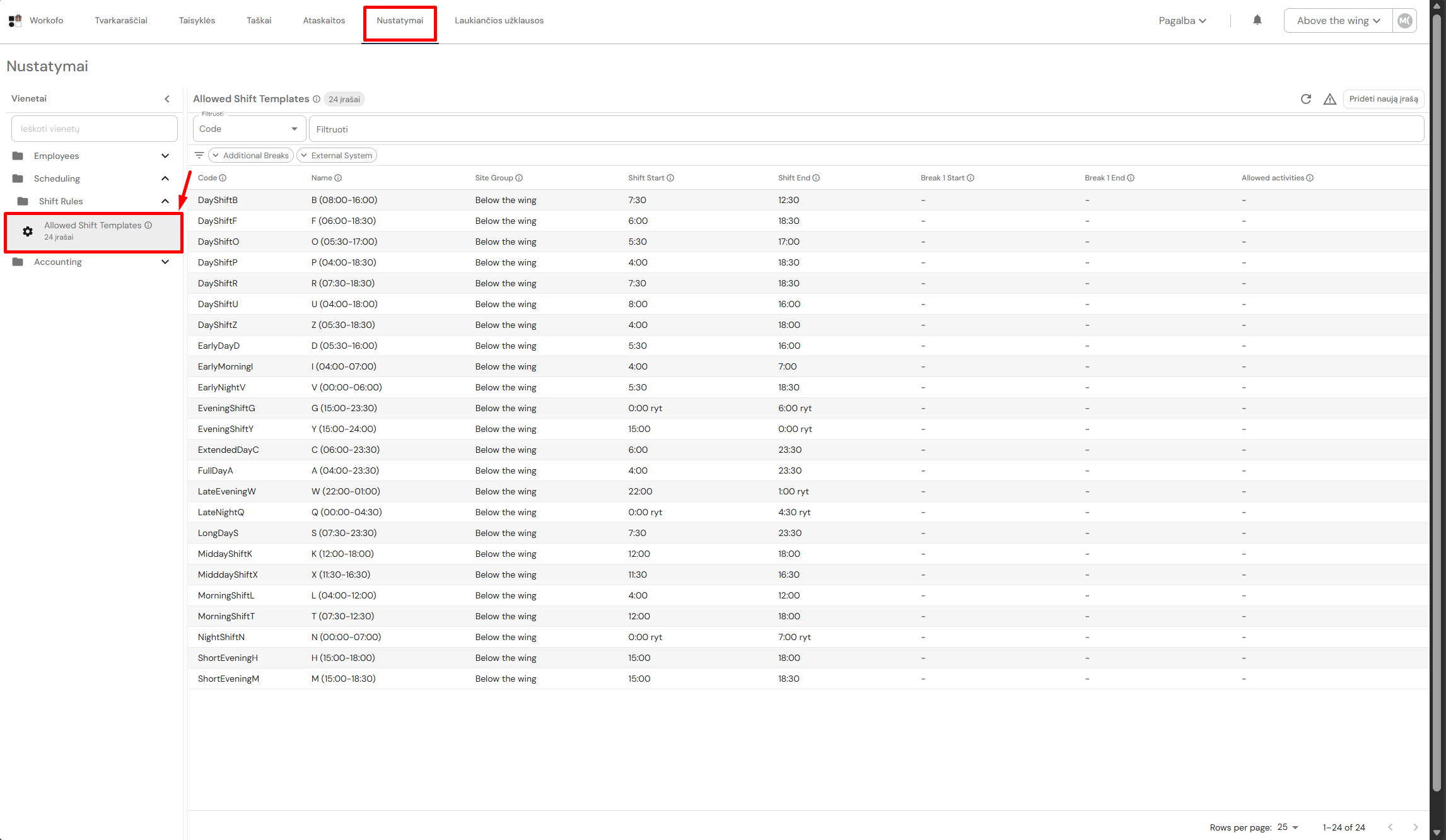The height and width of the screenshot is (840, 1446).
Task: Click the filter lines icon
Action: click(199, 155)
